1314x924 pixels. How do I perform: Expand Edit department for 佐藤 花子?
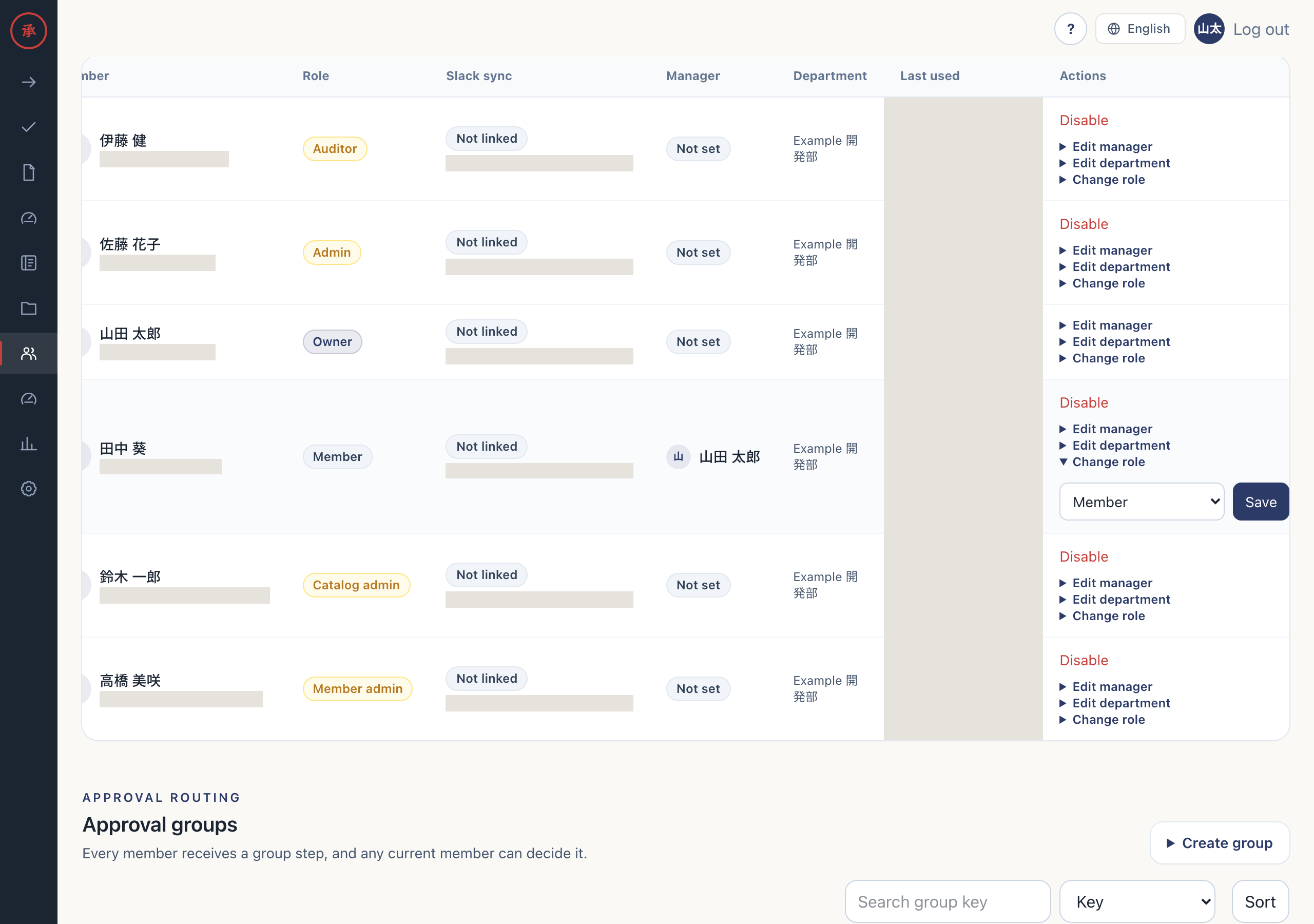(x=1115, y=267)
